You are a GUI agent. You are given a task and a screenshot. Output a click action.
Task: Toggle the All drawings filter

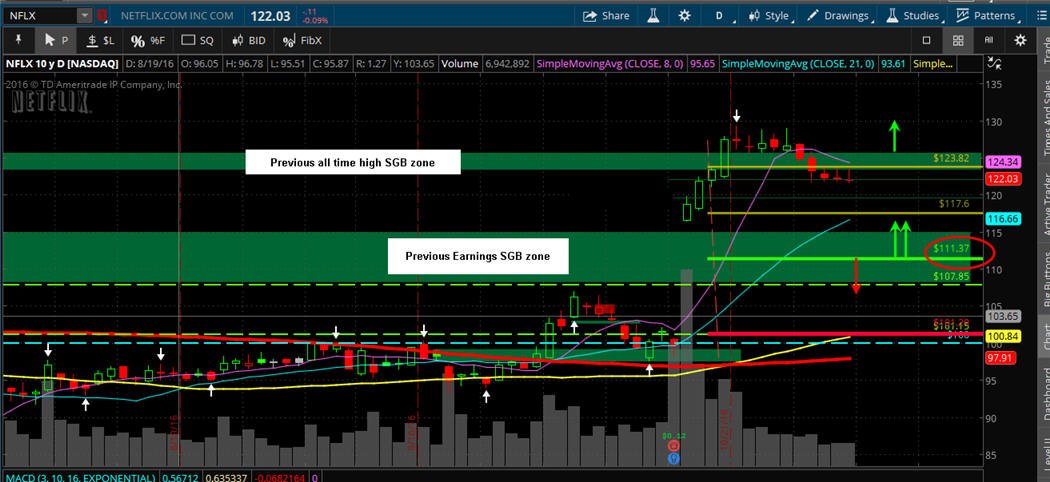point(988,40)
